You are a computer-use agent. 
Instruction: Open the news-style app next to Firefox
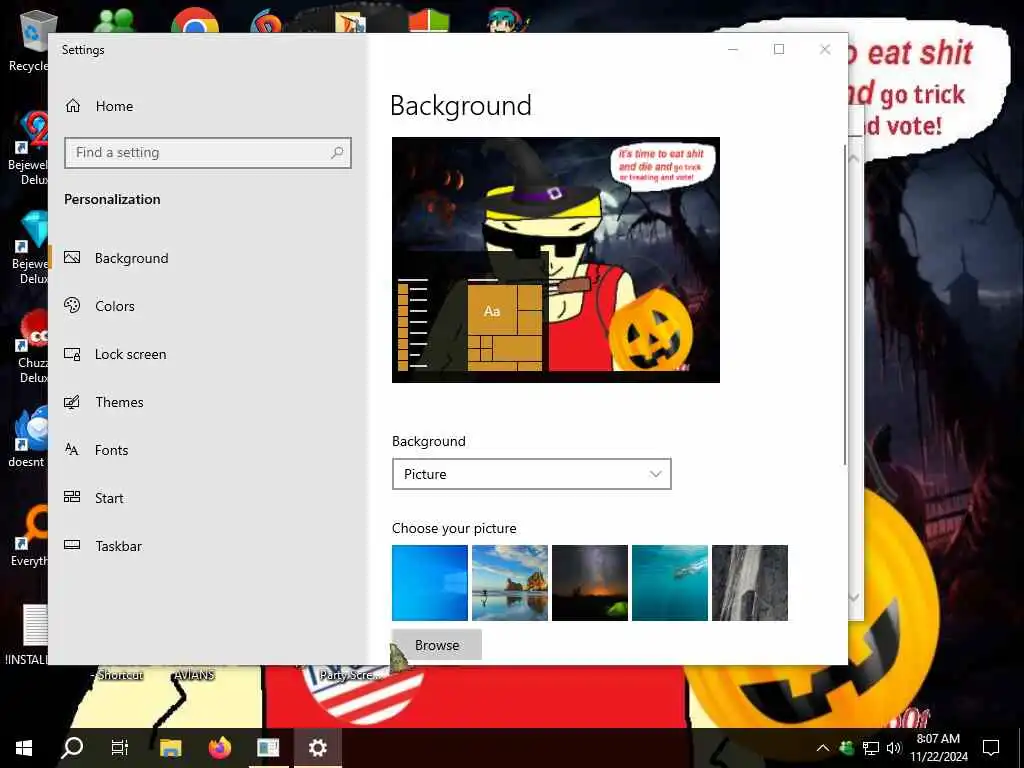pos(268,748)
